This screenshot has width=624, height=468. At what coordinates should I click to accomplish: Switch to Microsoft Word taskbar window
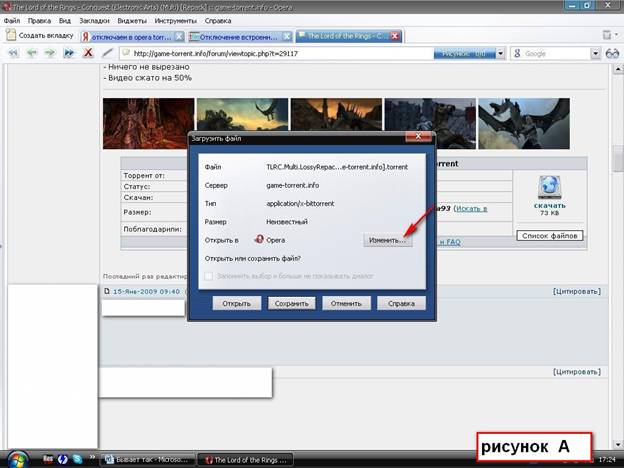(147, 460)
